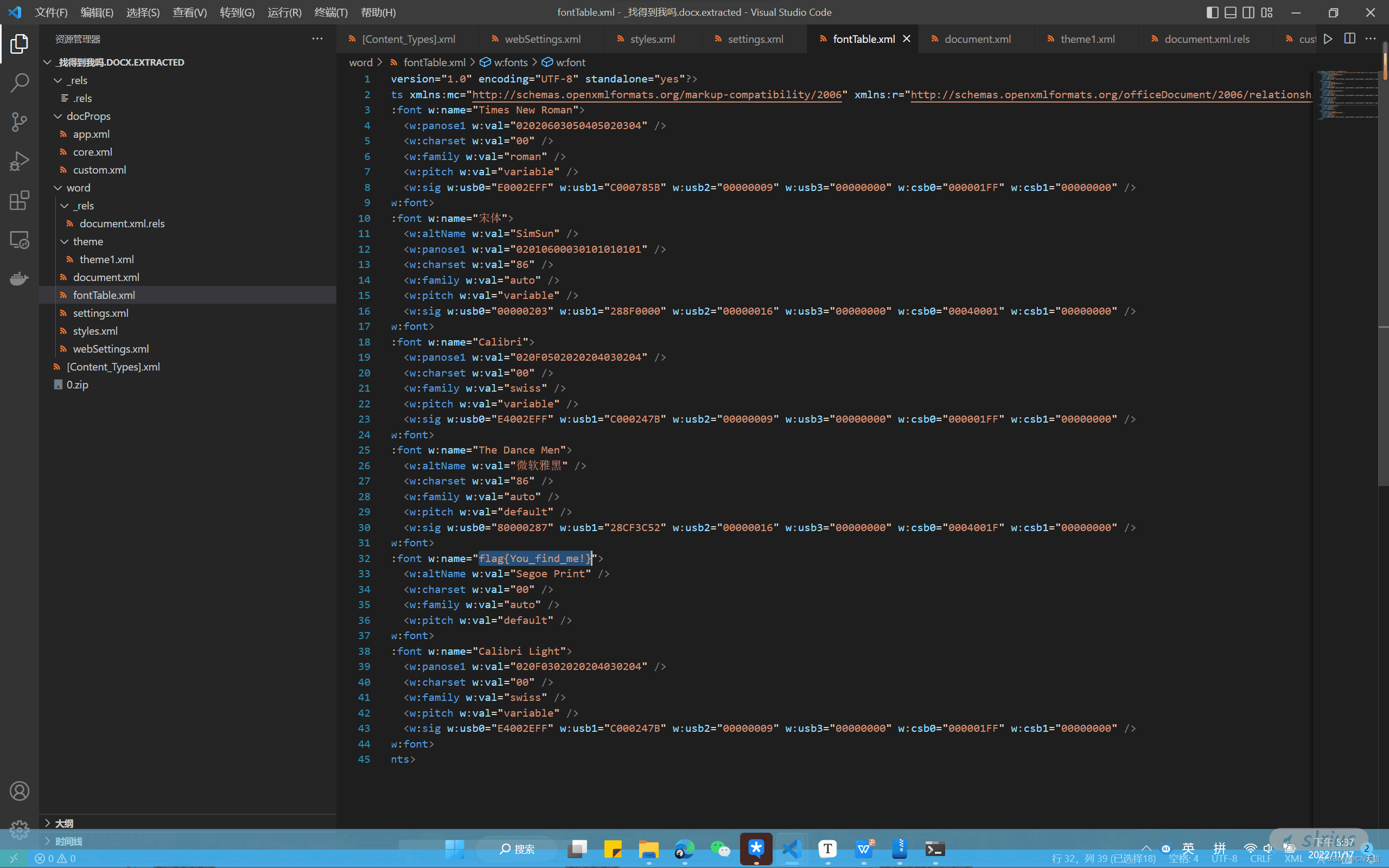Open the Search view in activity bar

pos(20,82)
